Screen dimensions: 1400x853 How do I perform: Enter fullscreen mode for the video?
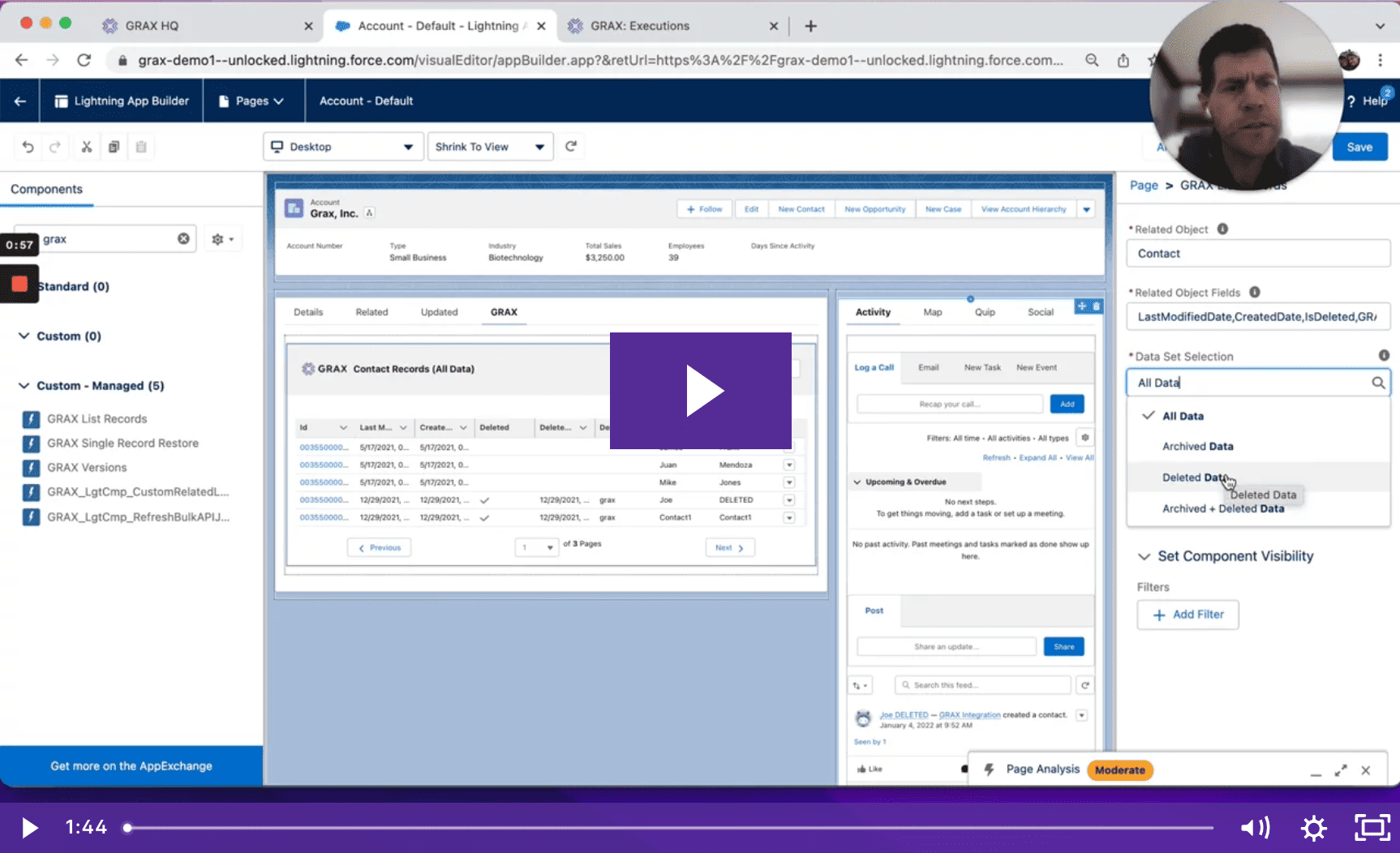[1372, 827]
